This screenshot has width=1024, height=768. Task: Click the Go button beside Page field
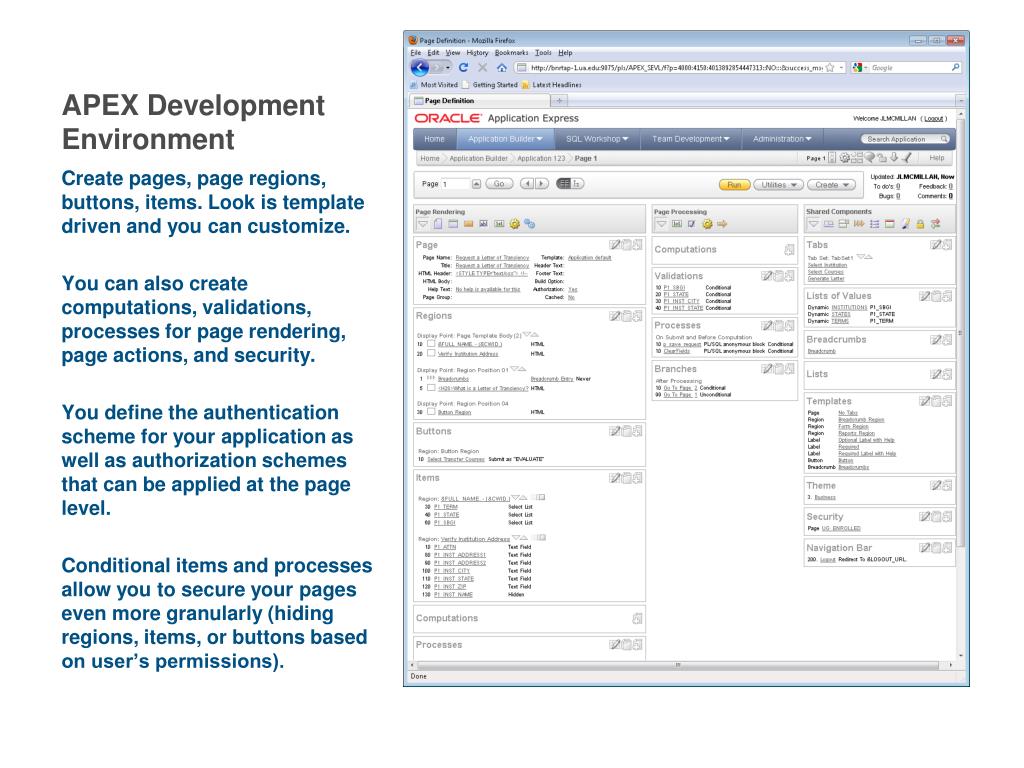click(499, 184)
